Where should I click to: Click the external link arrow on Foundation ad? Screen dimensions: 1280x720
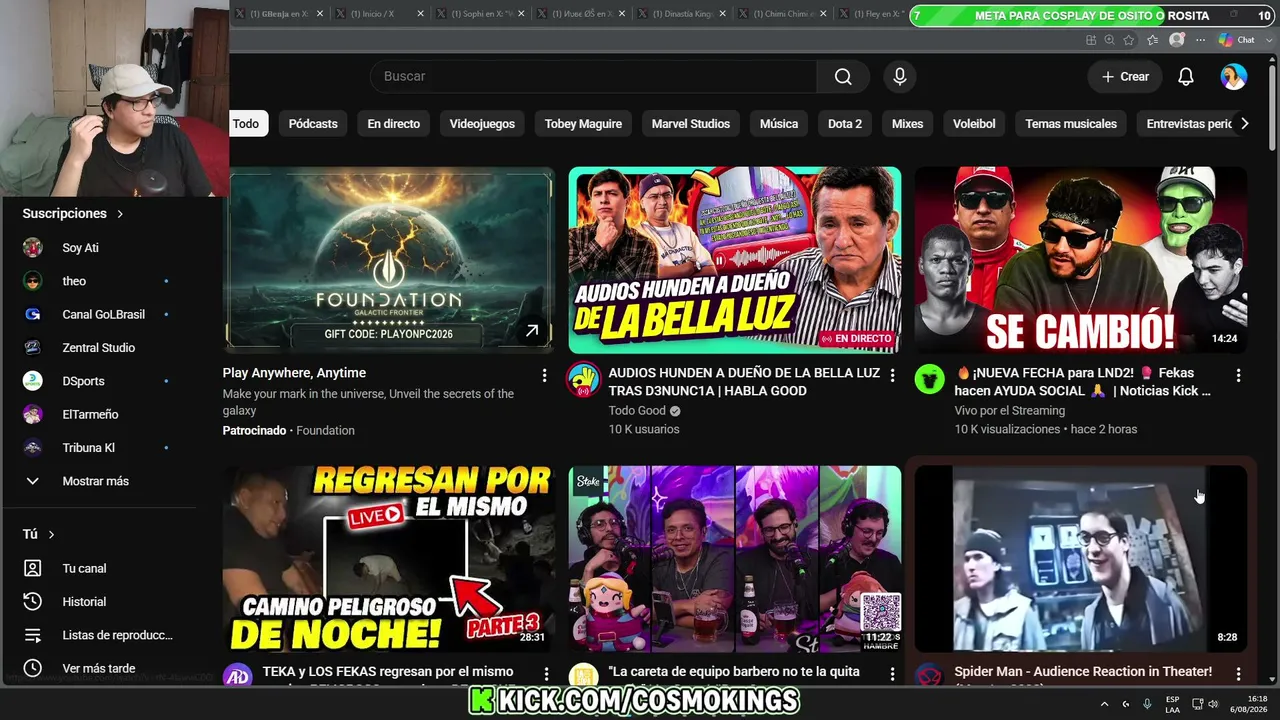pos(532,330)
